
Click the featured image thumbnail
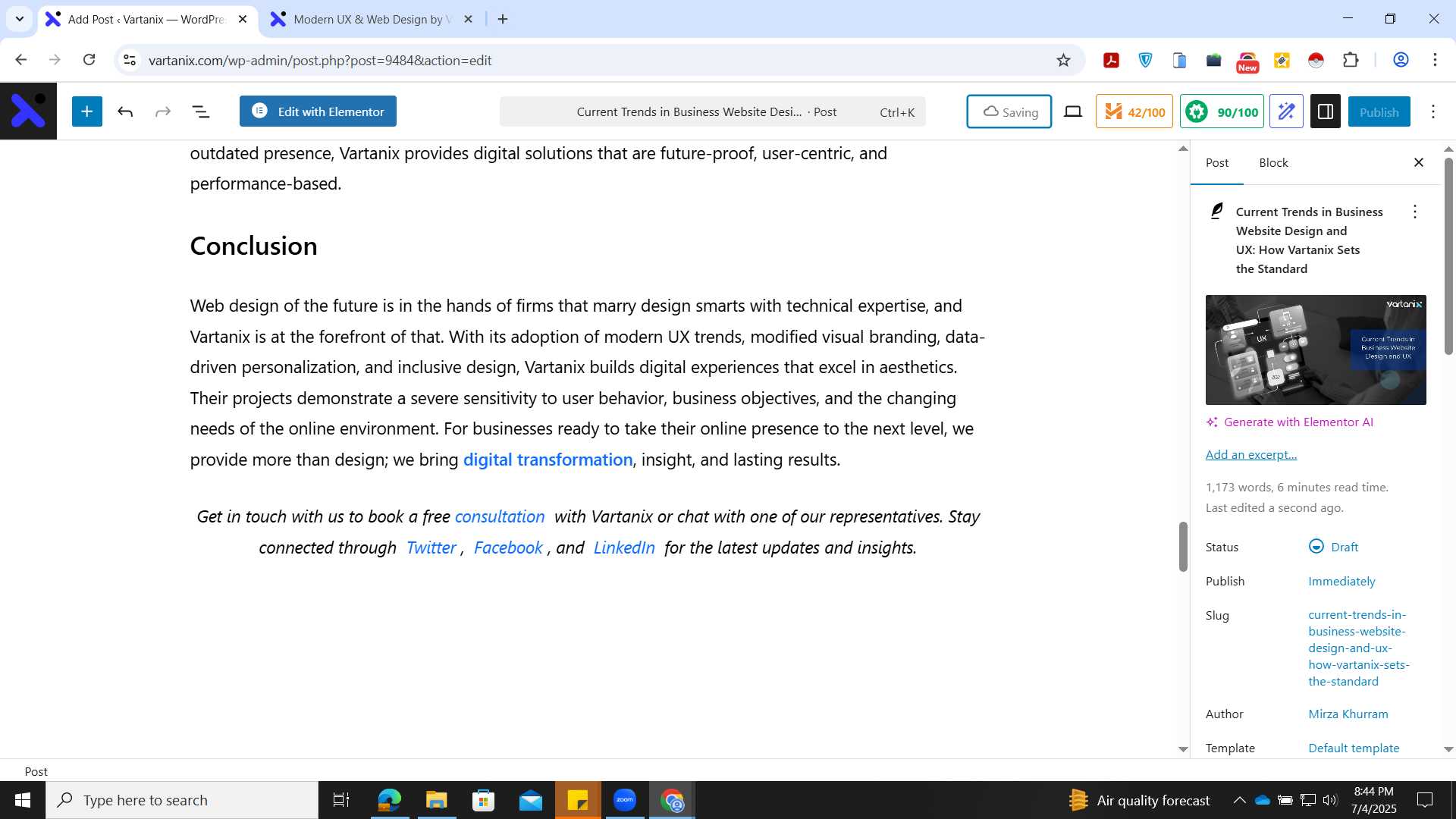1316,350
